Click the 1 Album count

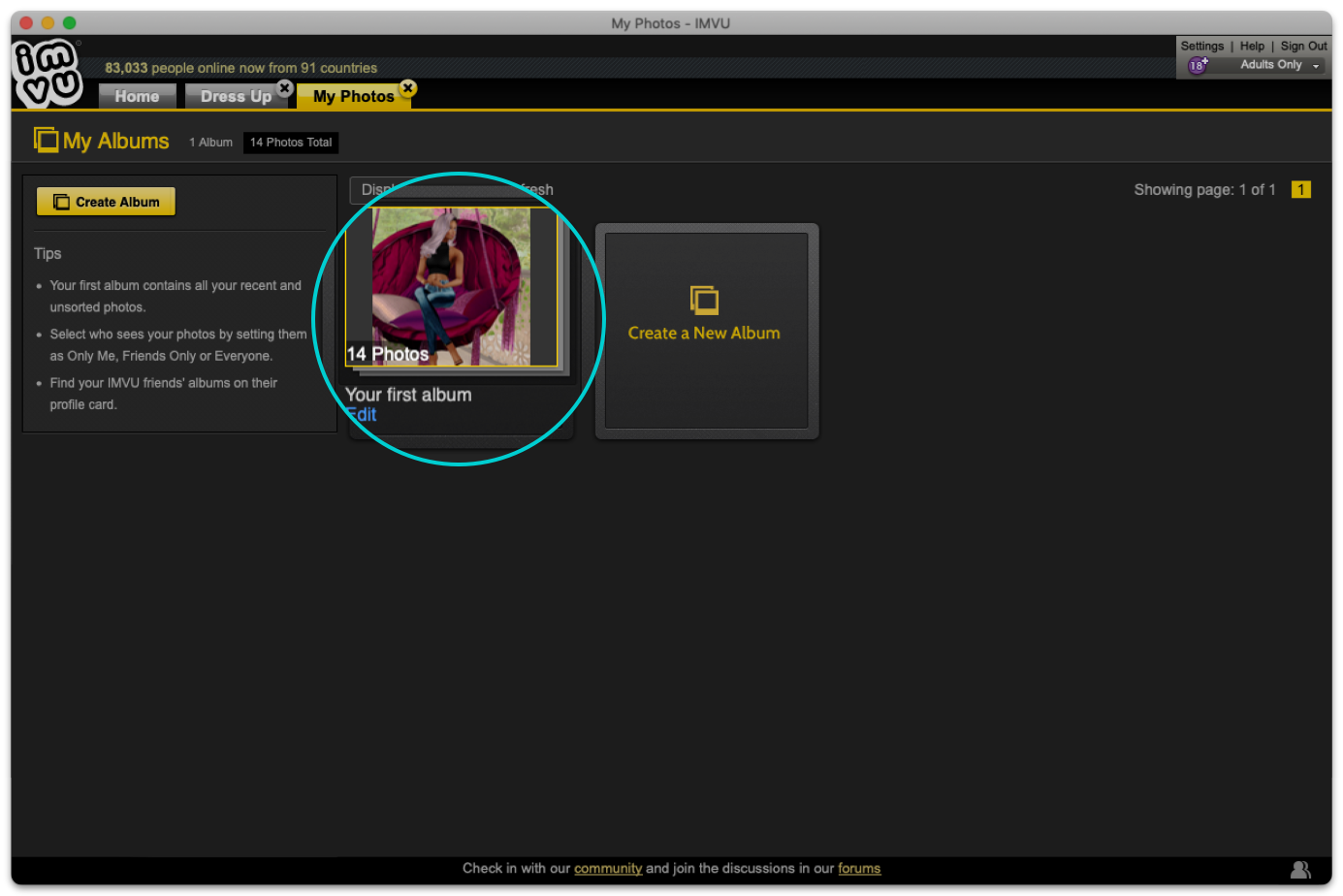click(x=210, y=143)
